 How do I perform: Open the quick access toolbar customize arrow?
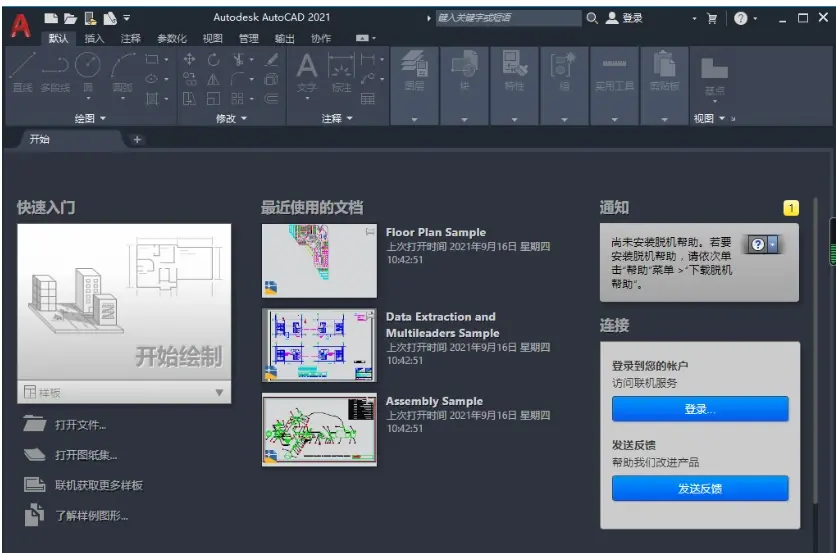[127, 18]
